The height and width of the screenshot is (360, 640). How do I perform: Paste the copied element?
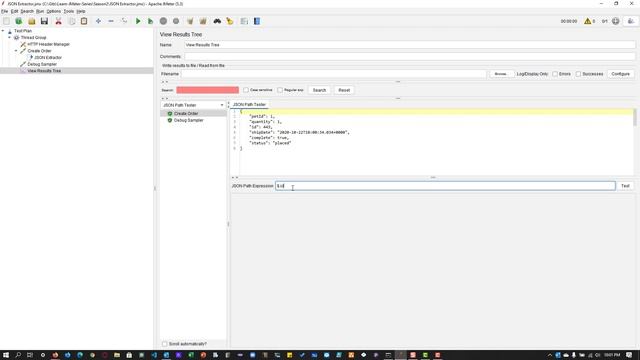84,21
